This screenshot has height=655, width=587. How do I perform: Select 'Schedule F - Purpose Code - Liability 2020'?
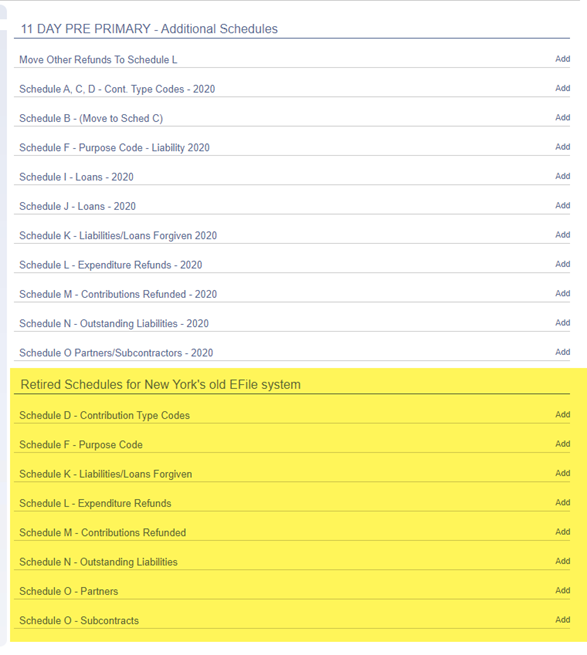point(114,147)
